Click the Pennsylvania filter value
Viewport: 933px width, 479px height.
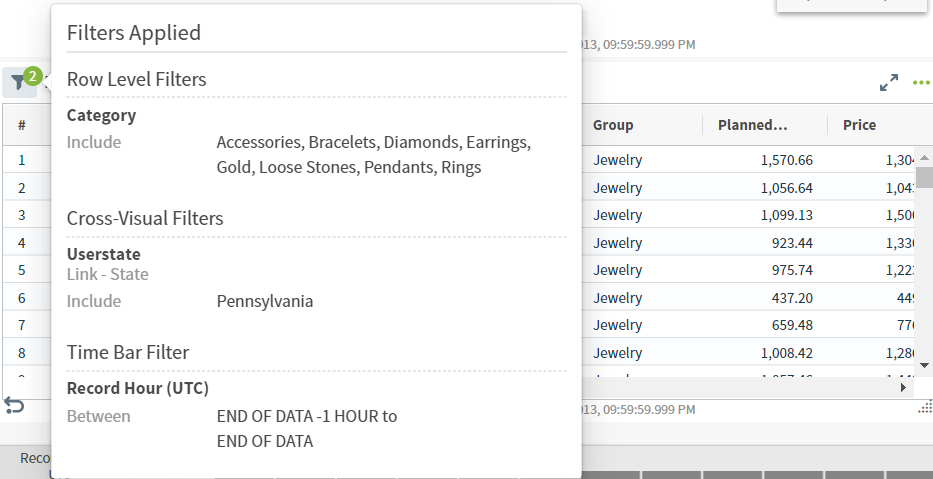pos(265,301)
